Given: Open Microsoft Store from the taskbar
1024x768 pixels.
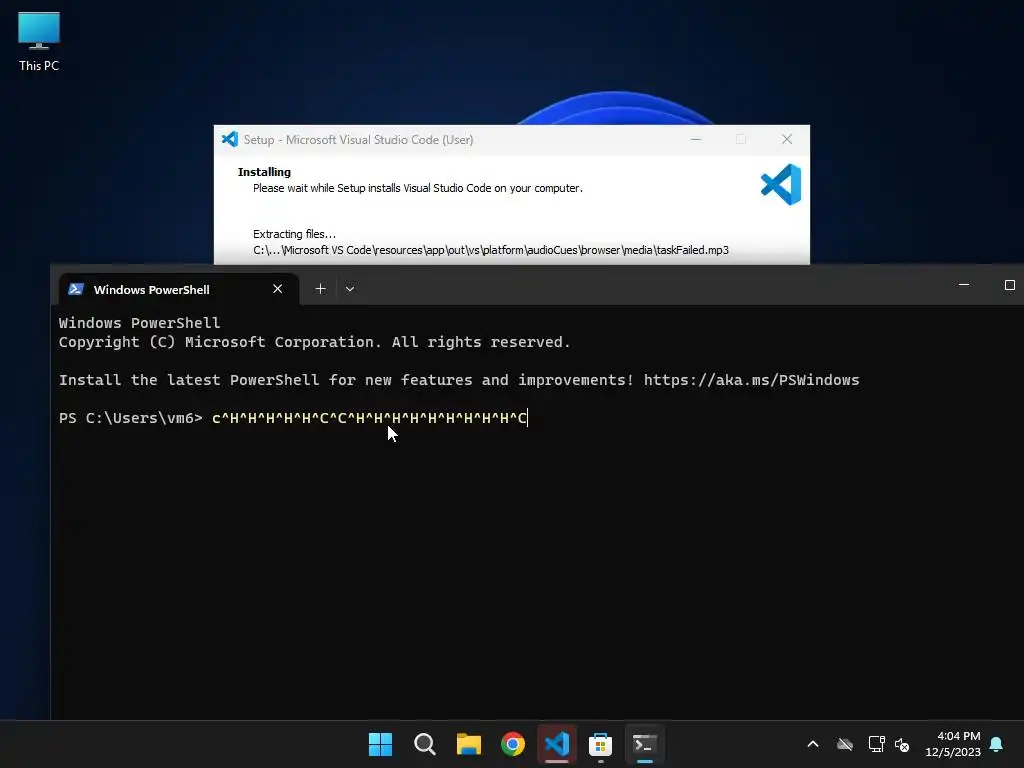Looking at the screenshot, I should (x=600, y=744).
